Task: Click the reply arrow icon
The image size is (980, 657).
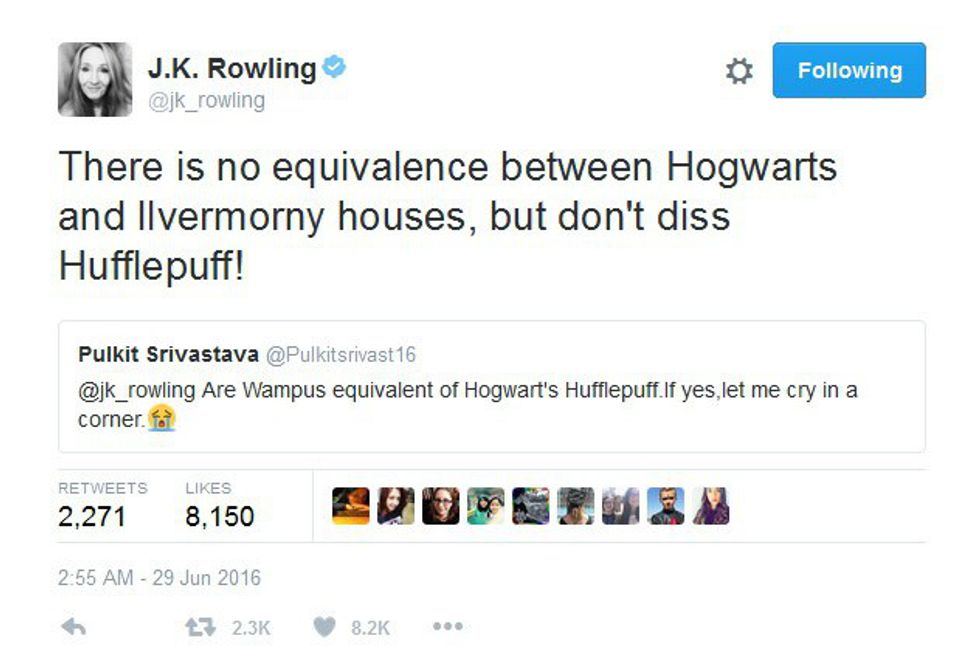Action: tap(74, 626)
